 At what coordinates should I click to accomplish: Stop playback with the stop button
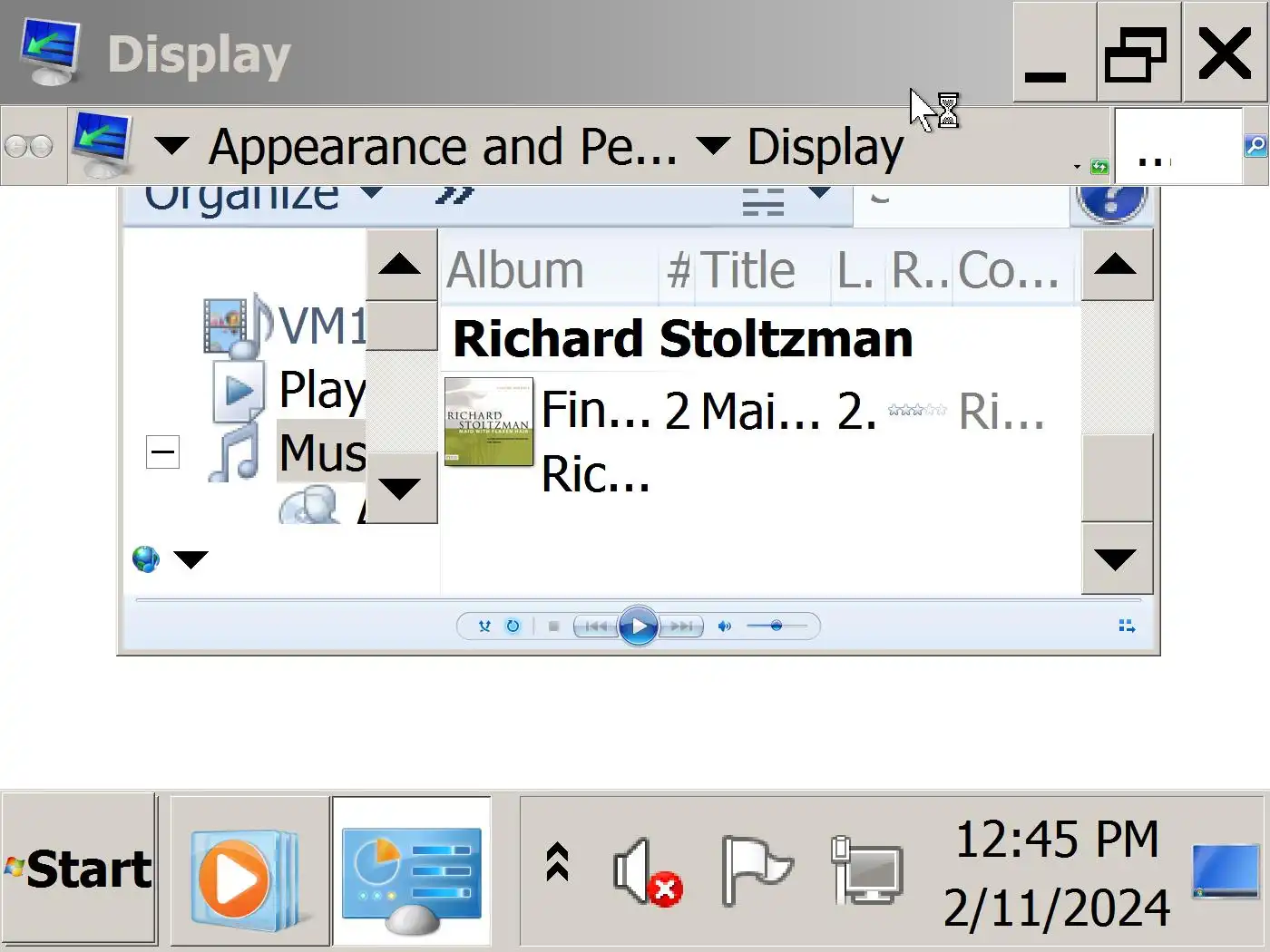pos(553,626)
